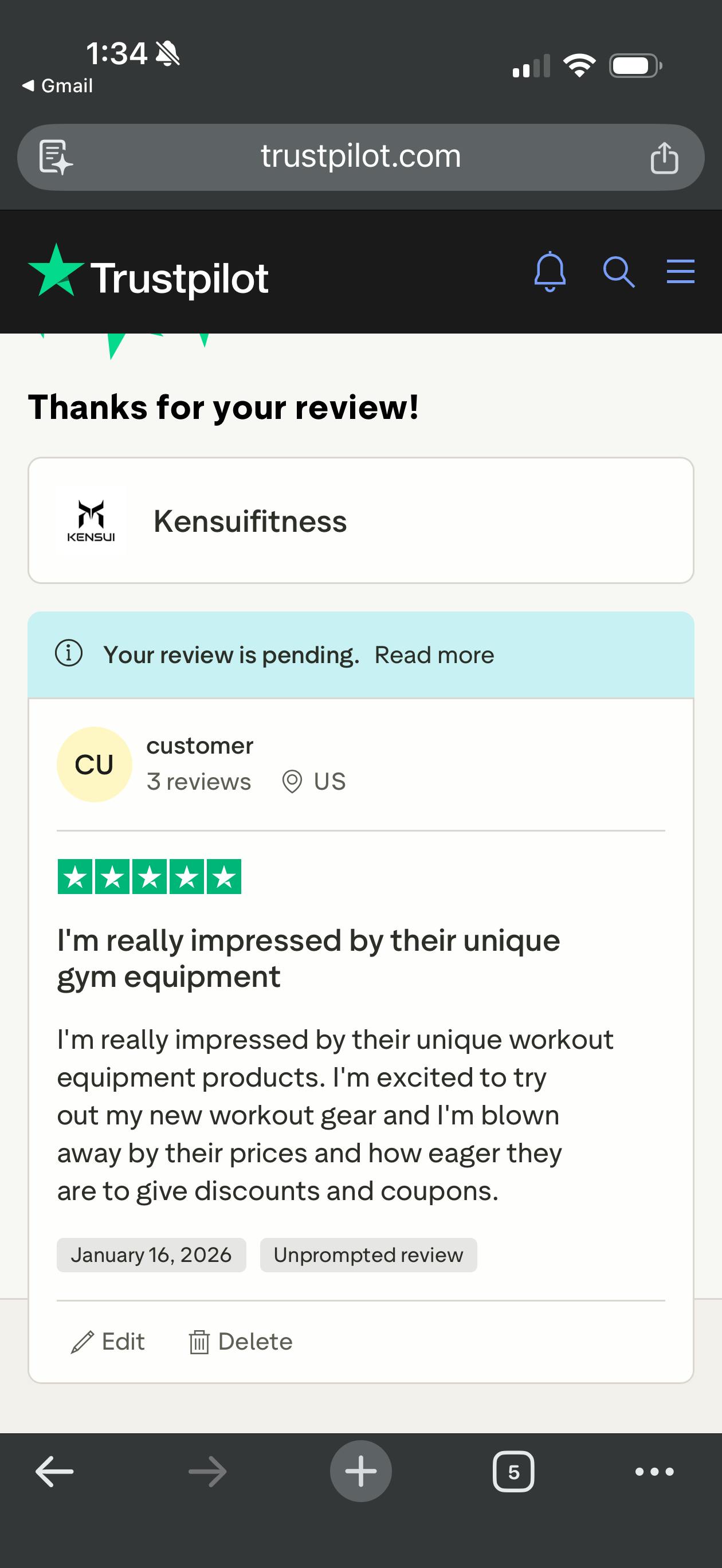Image resolution: width=722 pixels, height=1568 pixels.
Task: Tap the Trustpilot logo
Action: pos(148,277)
